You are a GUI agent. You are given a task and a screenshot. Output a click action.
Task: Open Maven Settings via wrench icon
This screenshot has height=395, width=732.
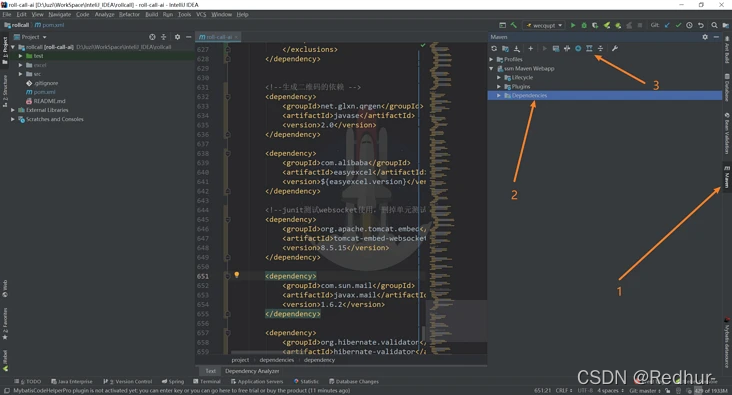point(615,49)
